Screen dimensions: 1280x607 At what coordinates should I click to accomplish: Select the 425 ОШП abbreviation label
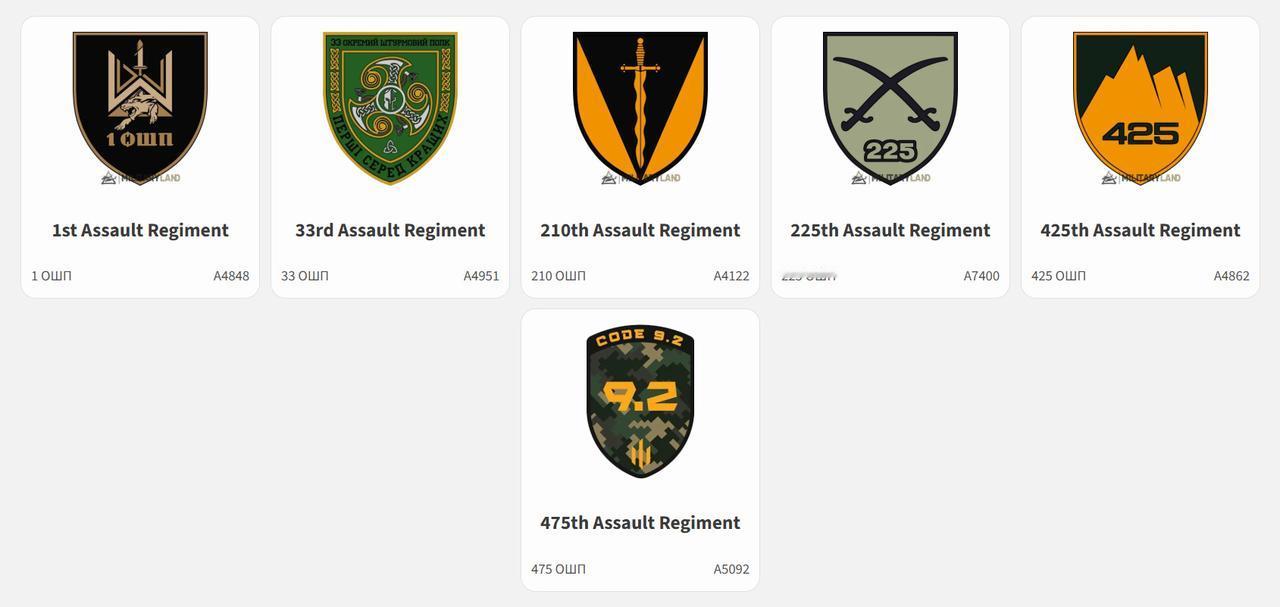[x=1058, y=276]
